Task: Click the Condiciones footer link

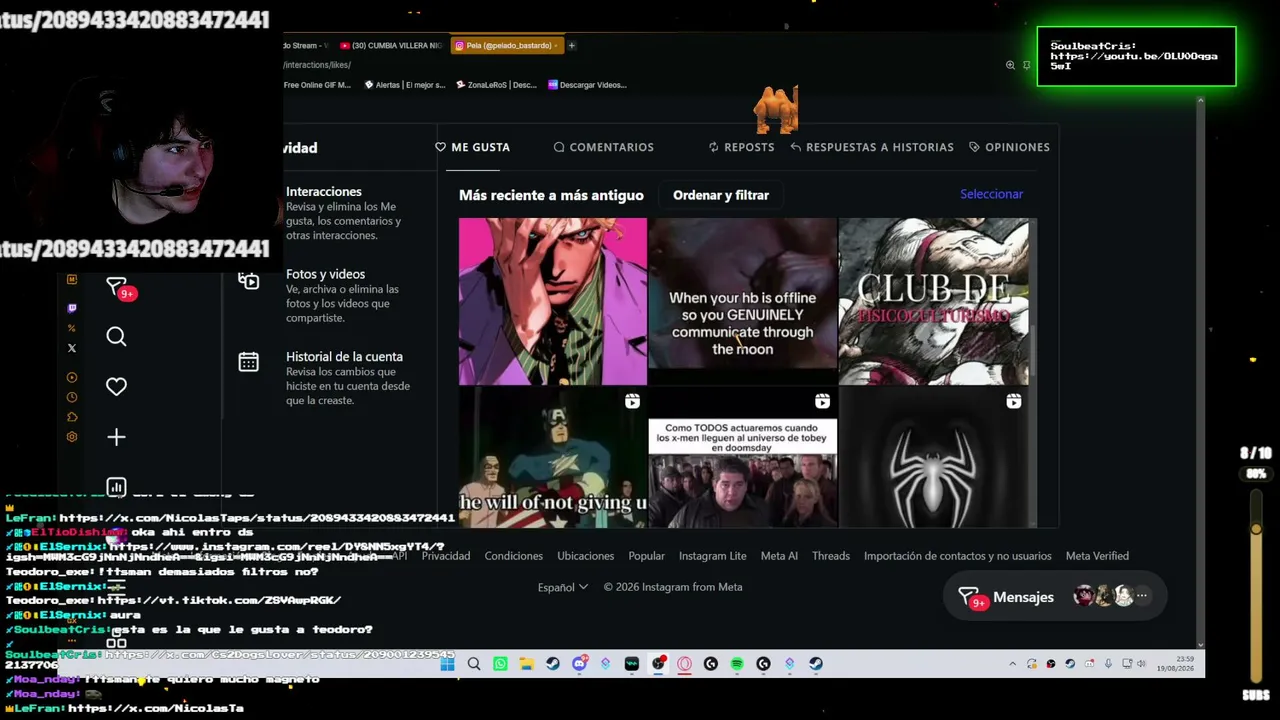Action: (x=514, y=556)
